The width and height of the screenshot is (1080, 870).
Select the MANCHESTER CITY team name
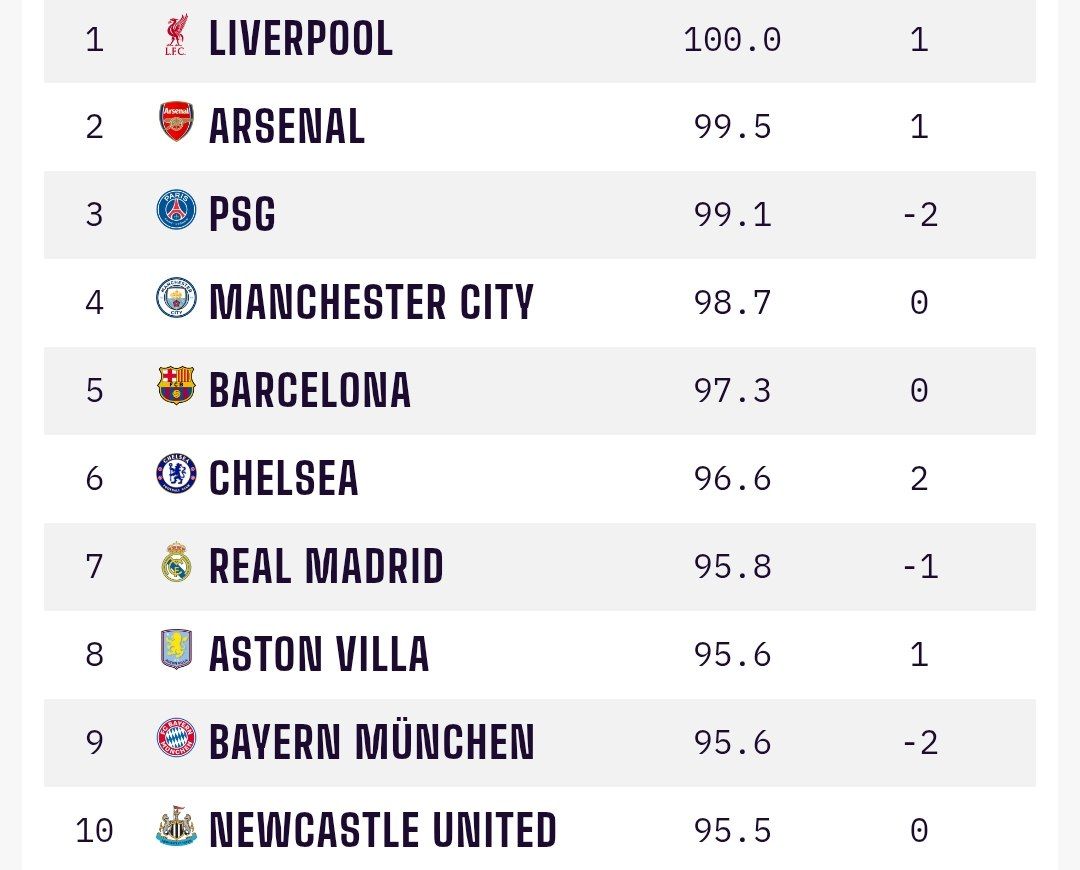371,304
